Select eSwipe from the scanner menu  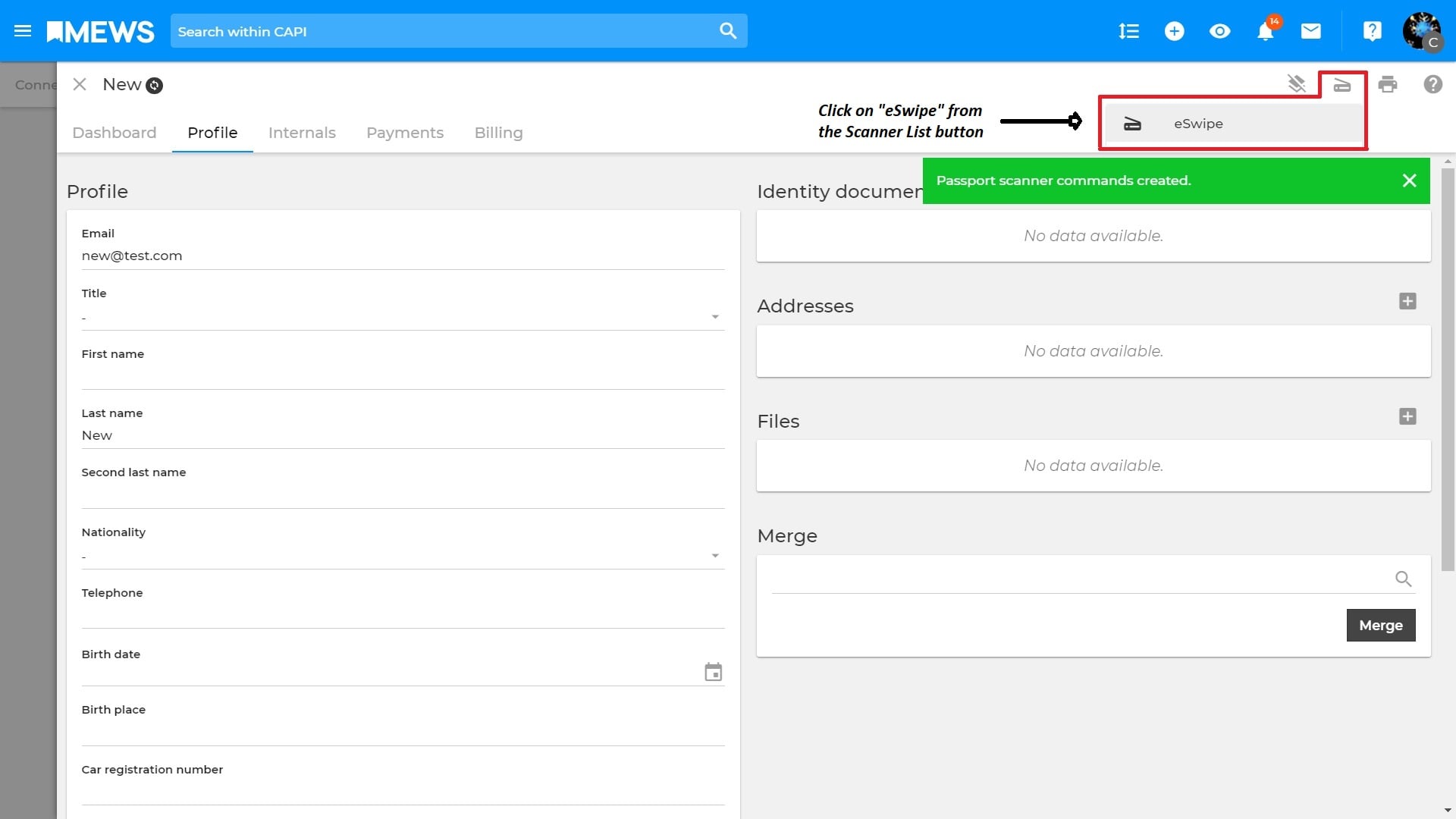(1198, 124)
